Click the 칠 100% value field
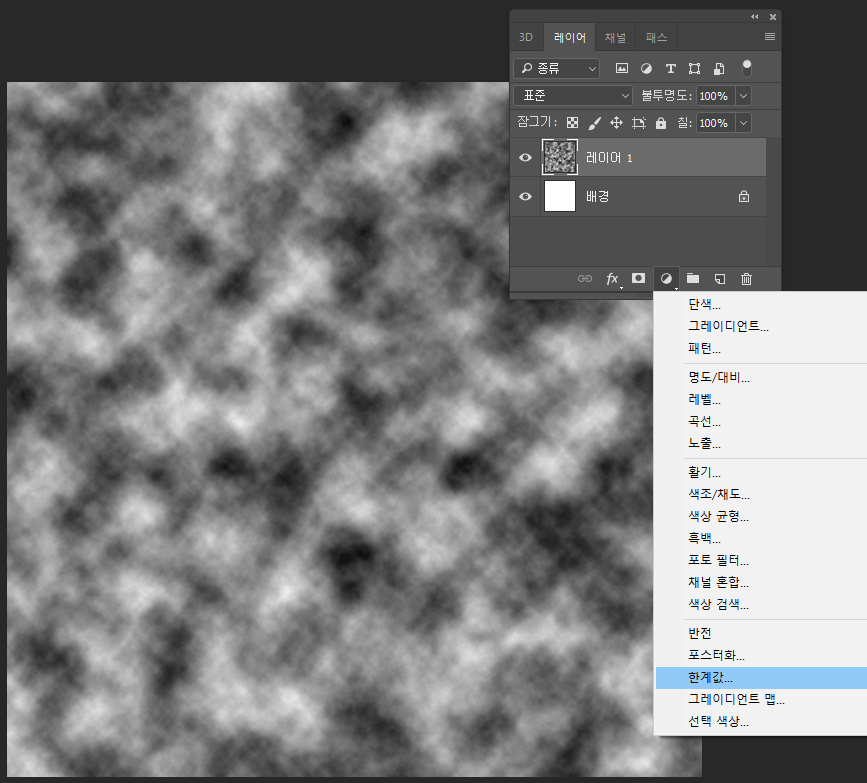 pos(715,123)
